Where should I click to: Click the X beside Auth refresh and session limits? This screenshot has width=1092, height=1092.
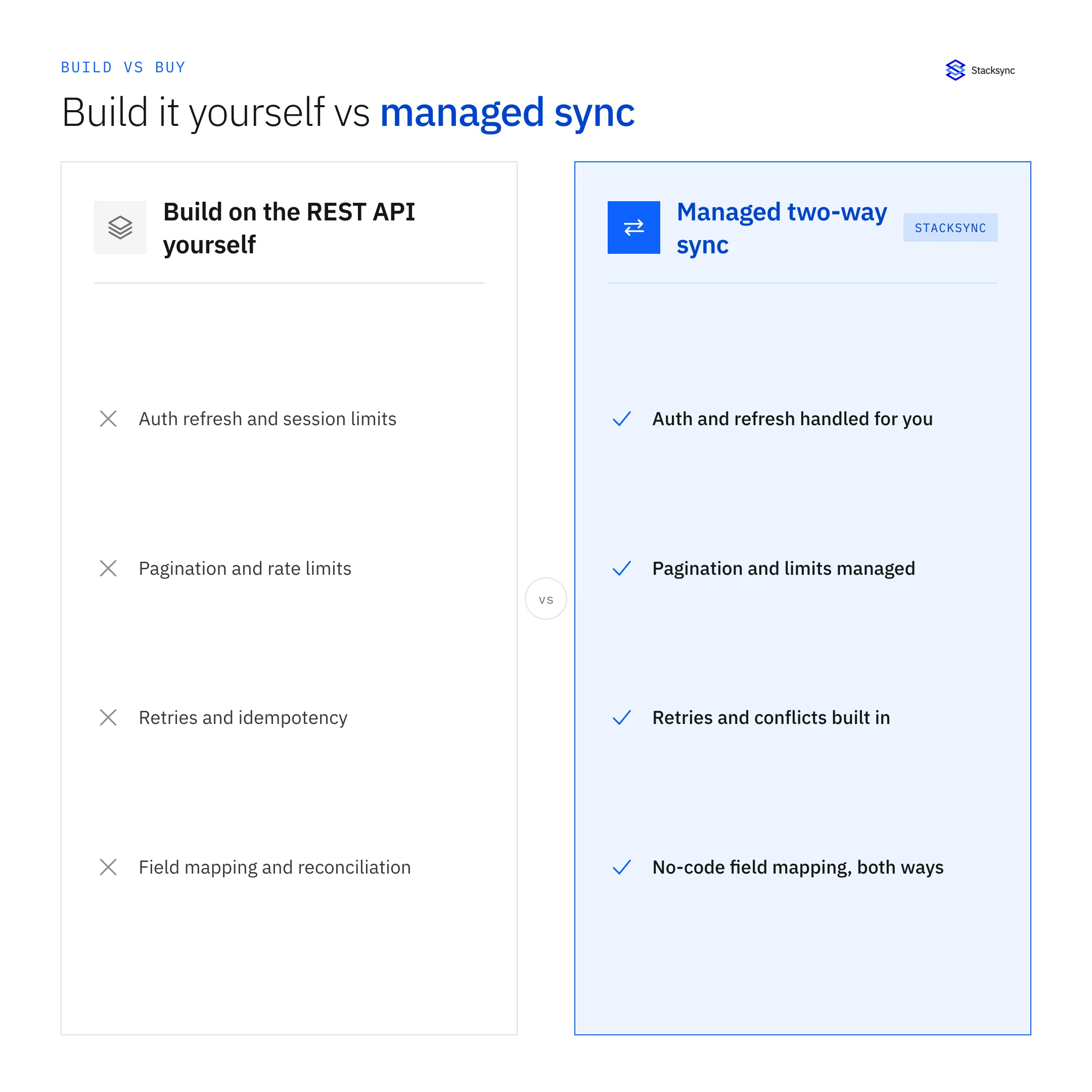point(108,419)
